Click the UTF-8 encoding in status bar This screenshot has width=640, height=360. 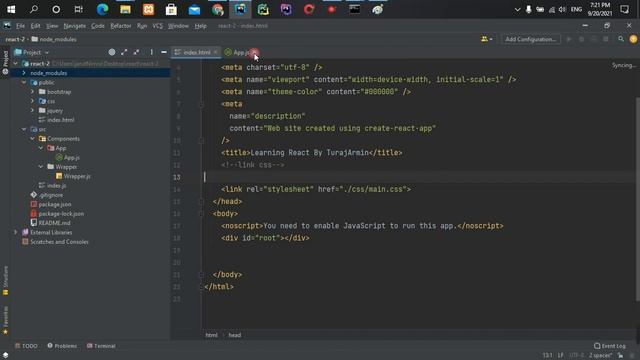pos(576,356)
